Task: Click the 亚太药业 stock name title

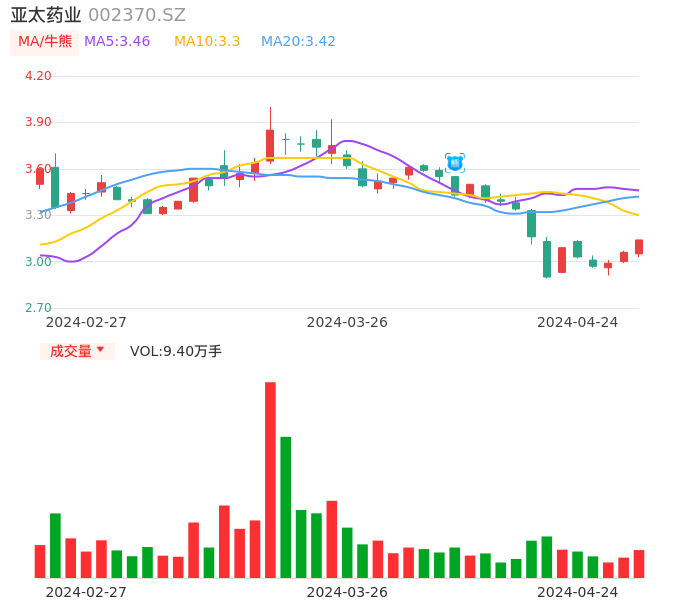Action: click(x=46, y=15)
